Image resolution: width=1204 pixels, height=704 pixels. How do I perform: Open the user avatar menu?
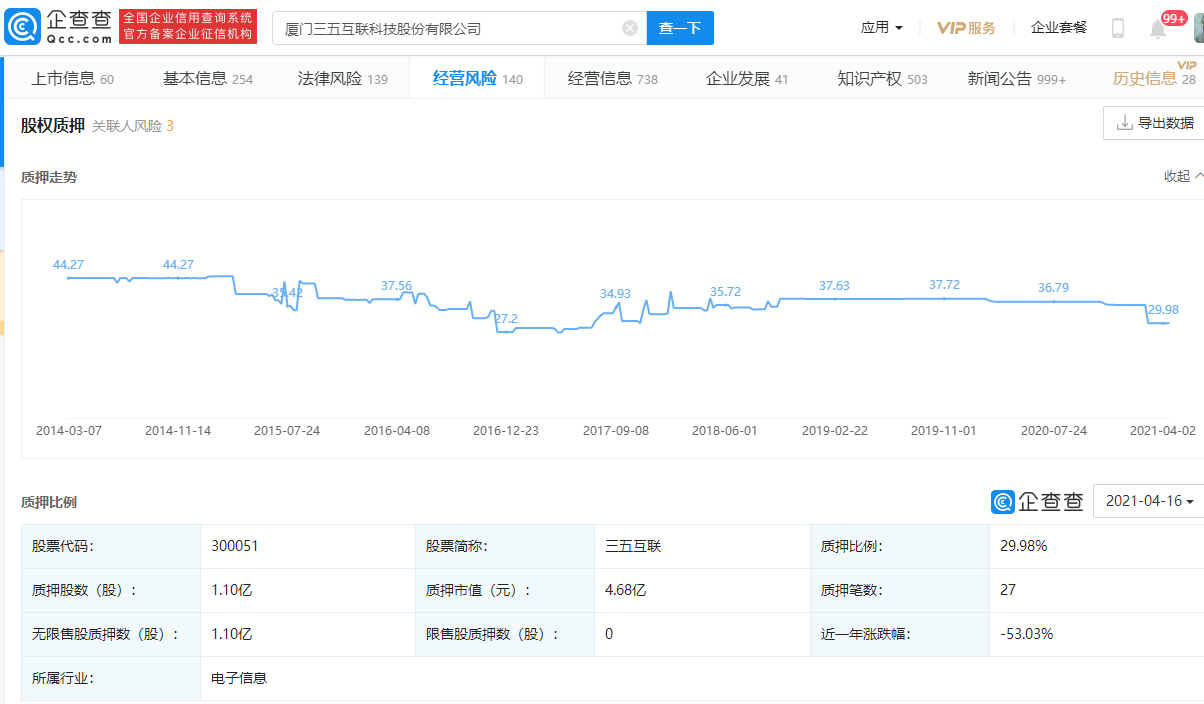point(1198,27)
